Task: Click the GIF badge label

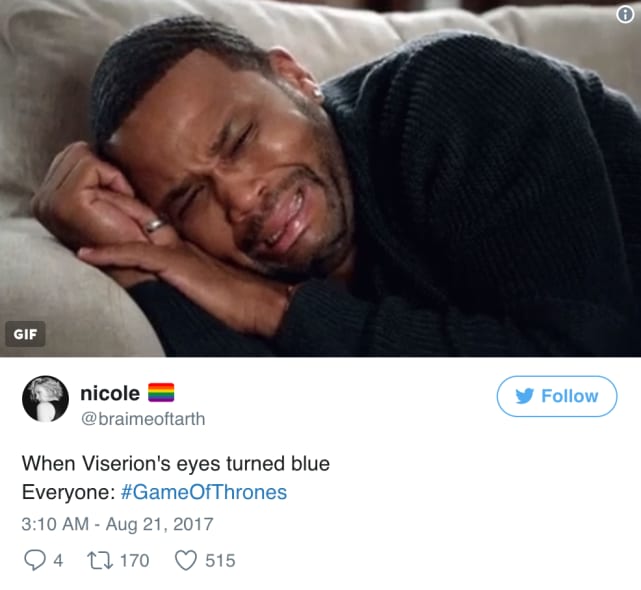Action: point(25,334)
